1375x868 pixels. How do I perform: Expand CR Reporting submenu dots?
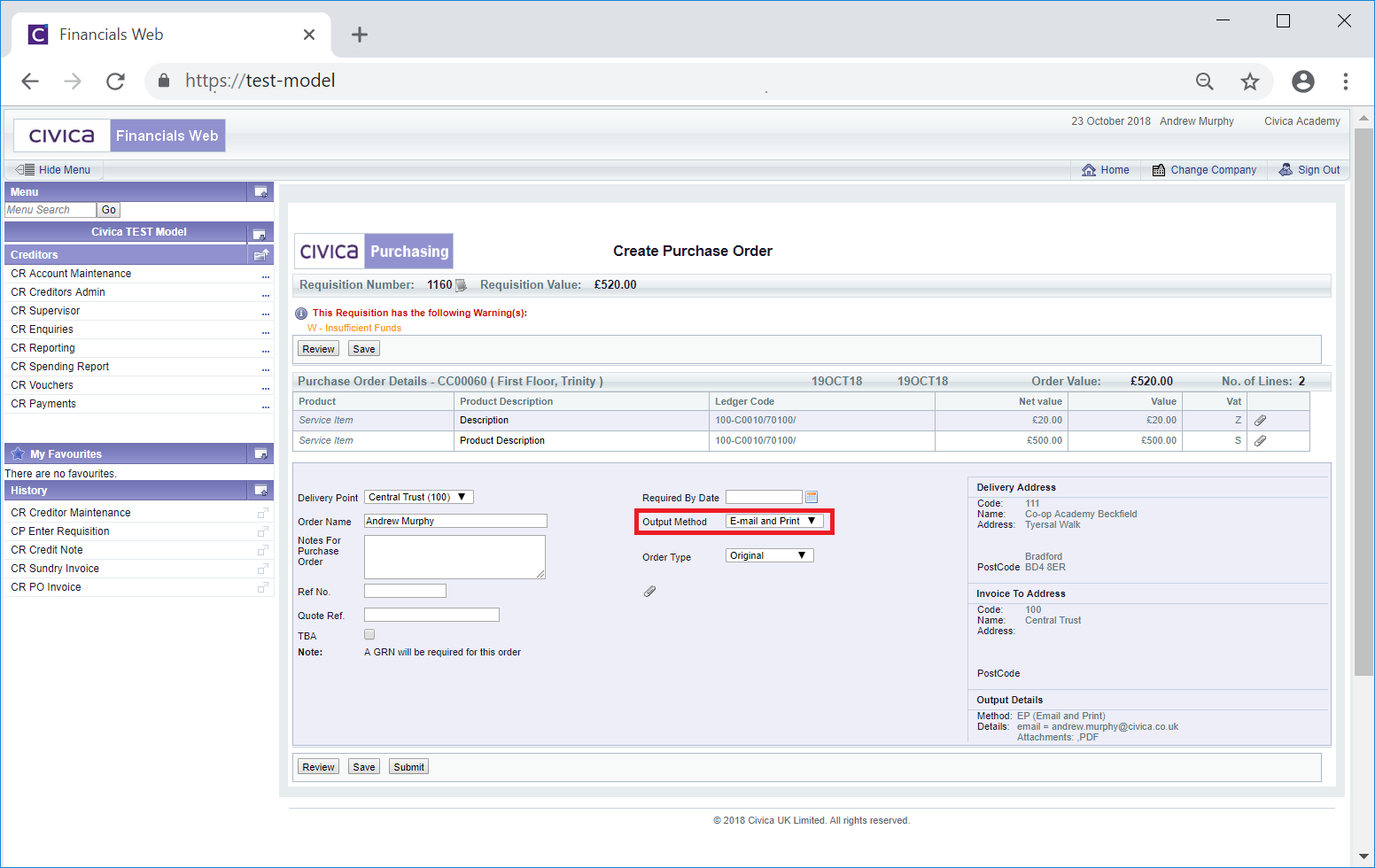coord(265,351)
